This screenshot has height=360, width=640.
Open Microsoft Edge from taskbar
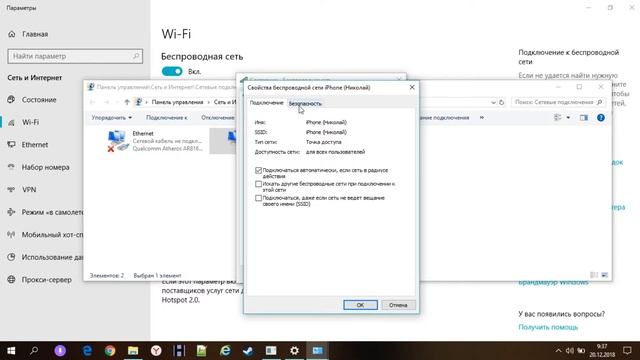pyautogui.click(x=87, y=351)
